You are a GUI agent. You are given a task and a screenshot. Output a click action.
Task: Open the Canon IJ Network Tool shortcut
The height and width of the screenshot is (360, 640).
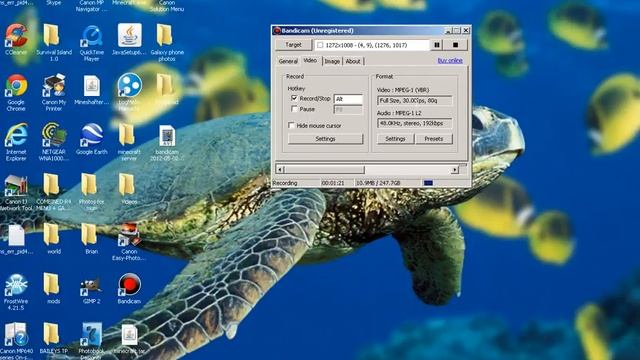pyautogui.click(x=16, y=192)
